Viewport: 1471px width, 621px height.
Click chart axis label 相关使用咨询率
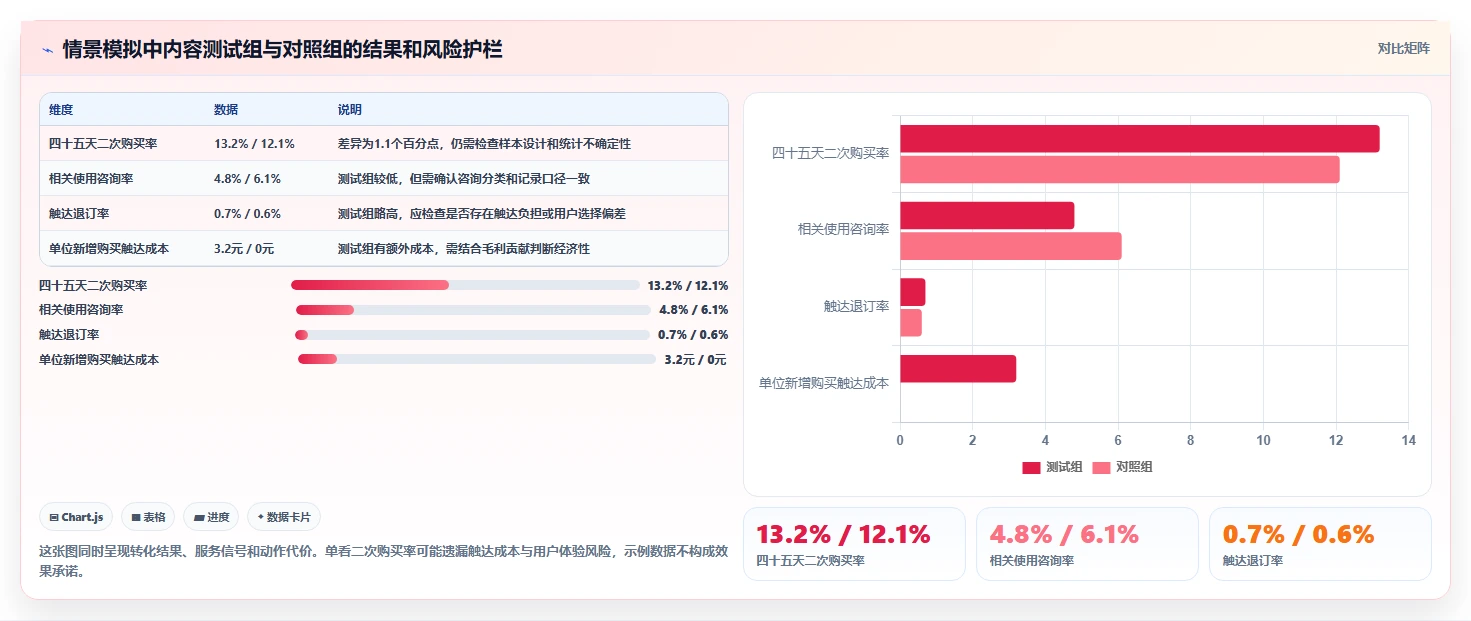[x=843, y=229]
